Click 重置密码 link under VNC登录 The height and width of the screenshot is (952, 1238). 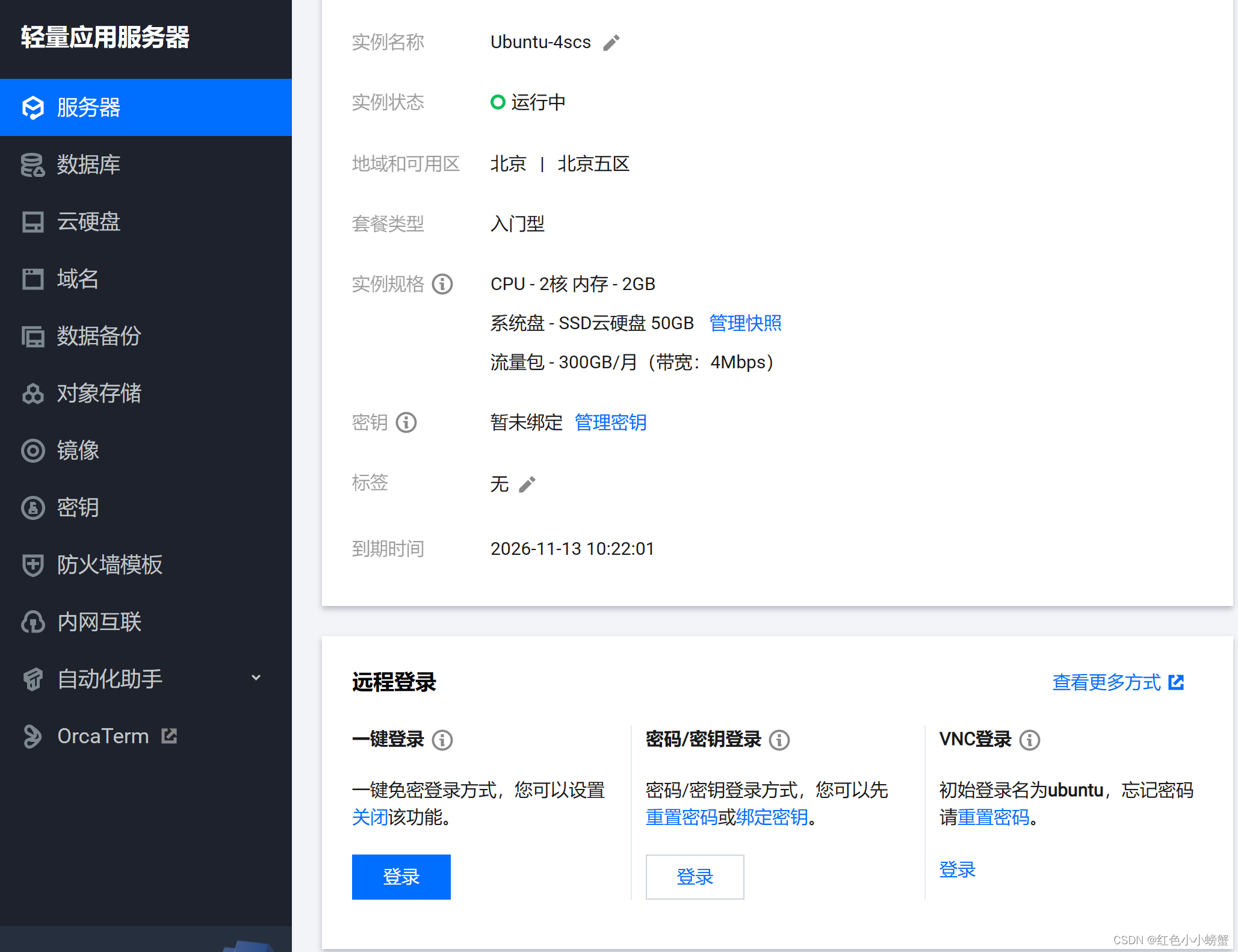click(993, 817)
